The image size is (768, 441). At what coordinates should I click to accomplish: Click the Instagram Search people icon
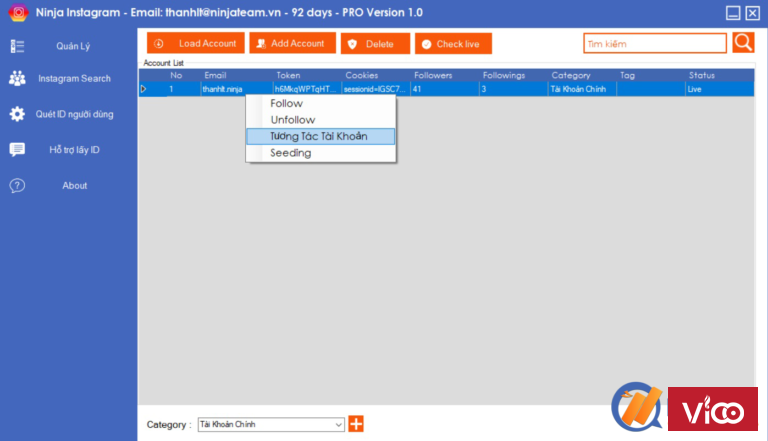click(17, 78)
